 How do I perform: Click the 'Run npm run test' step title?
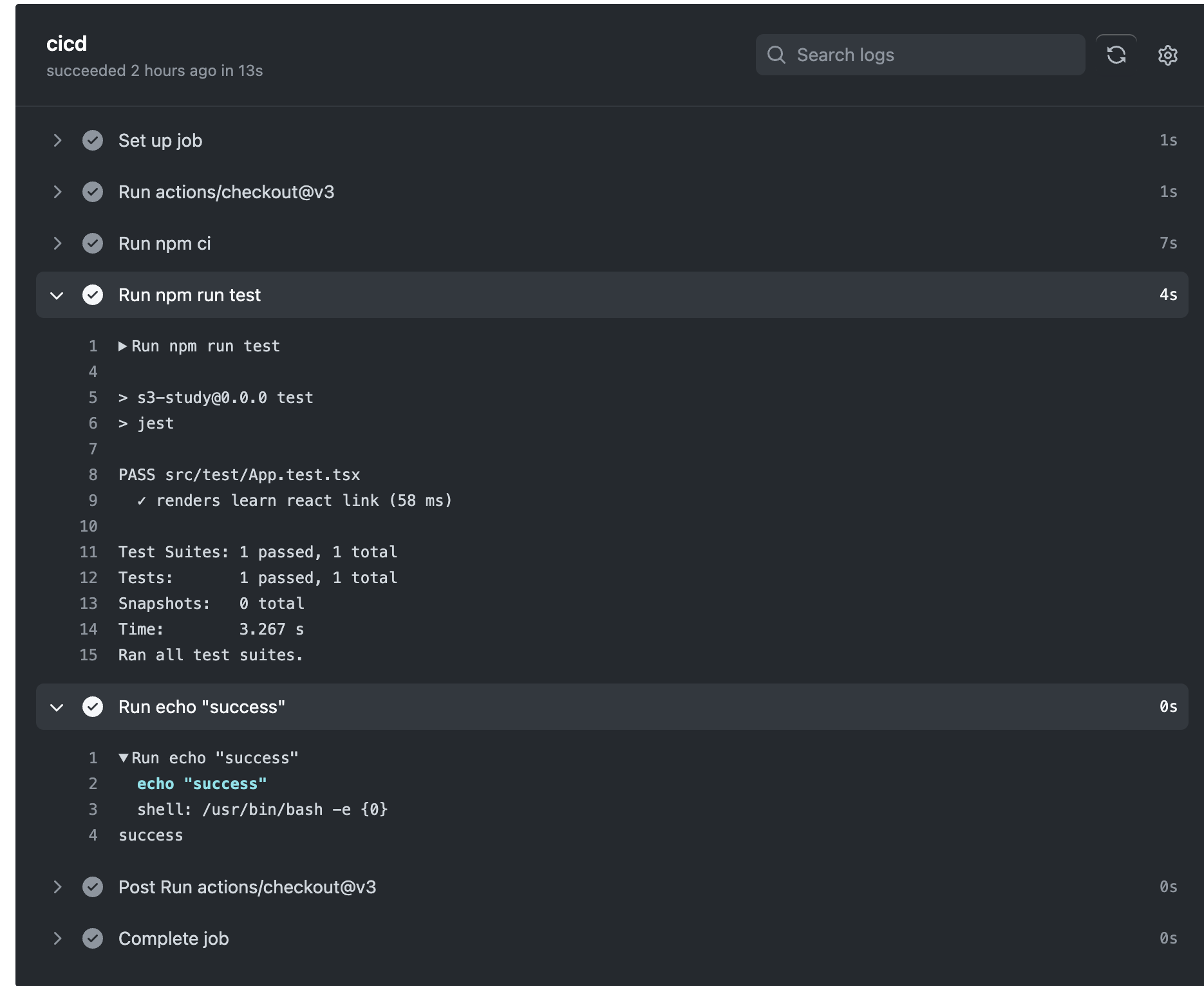point(190,295)
